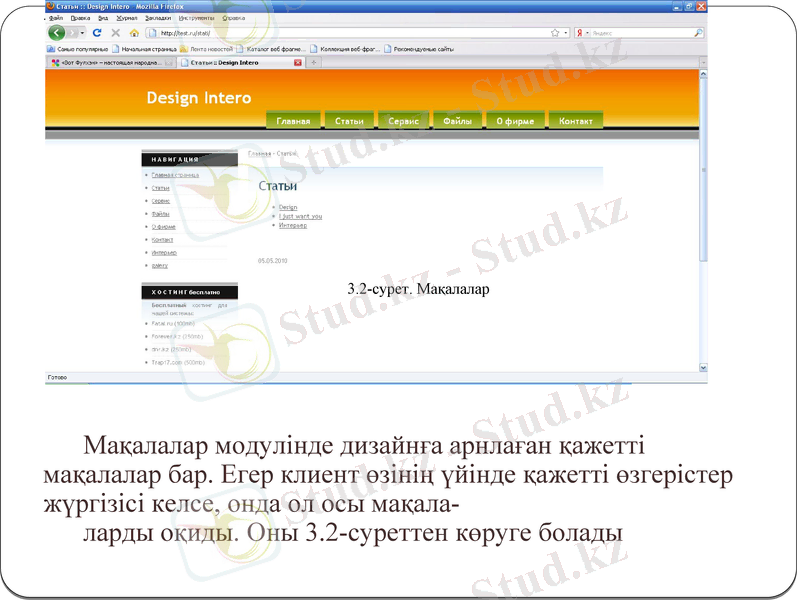Click the green Back navigation arrow

click(x=56, y=33)
